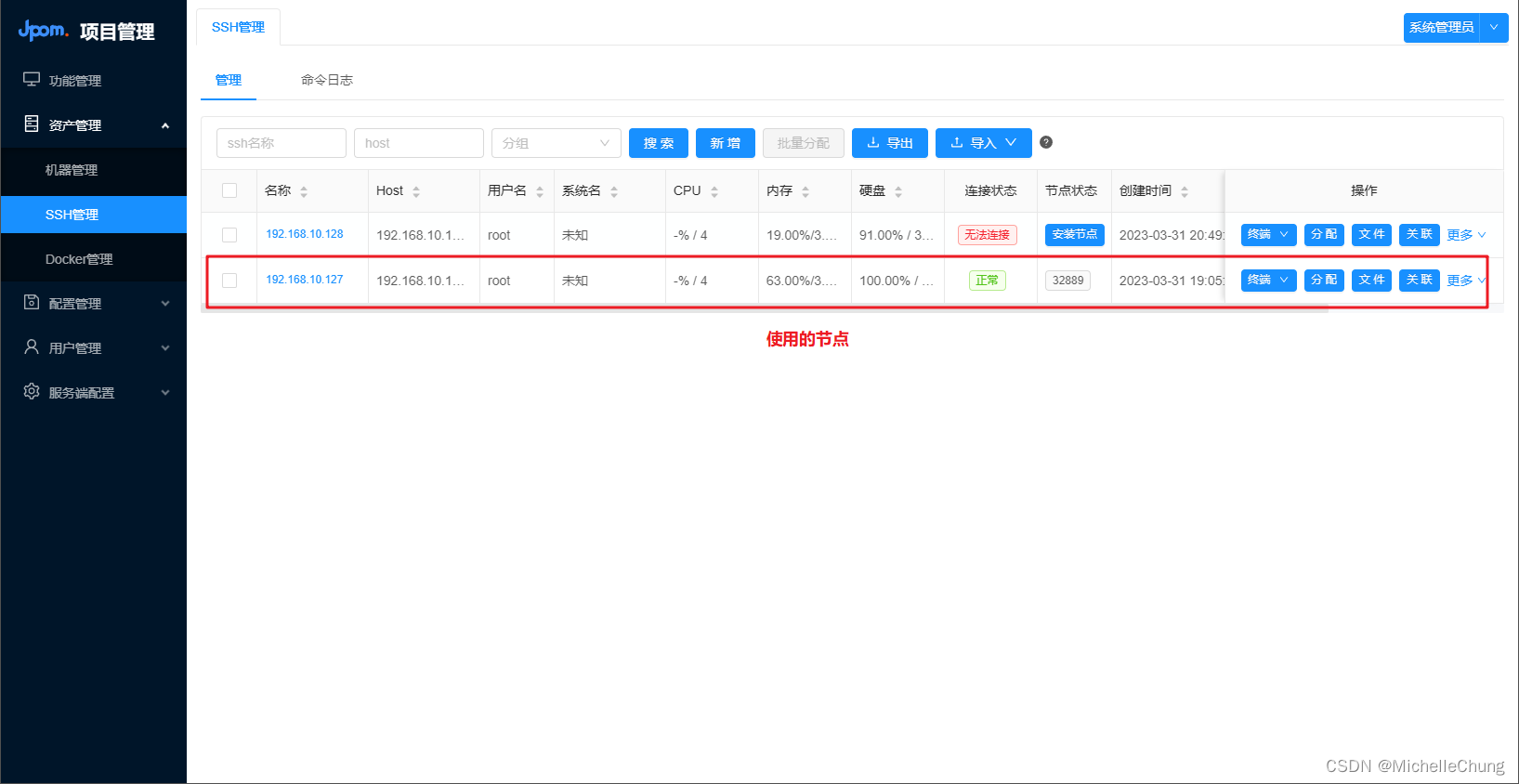Click 分配 for row 192.168.10.127
This screenshot has height=784, width=1519.
[1324, 280]
